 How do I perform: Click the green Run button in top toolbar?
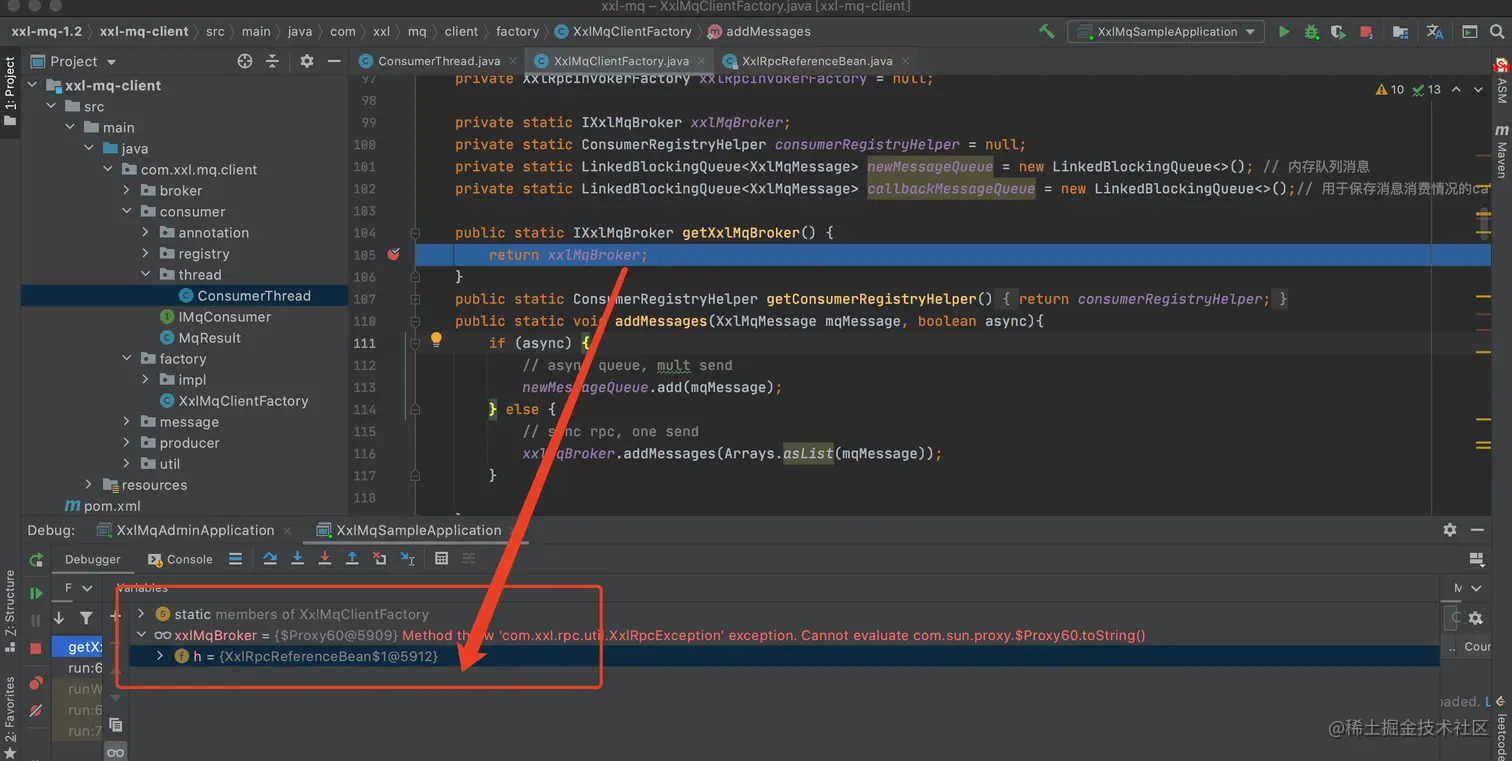(1284, 32)
